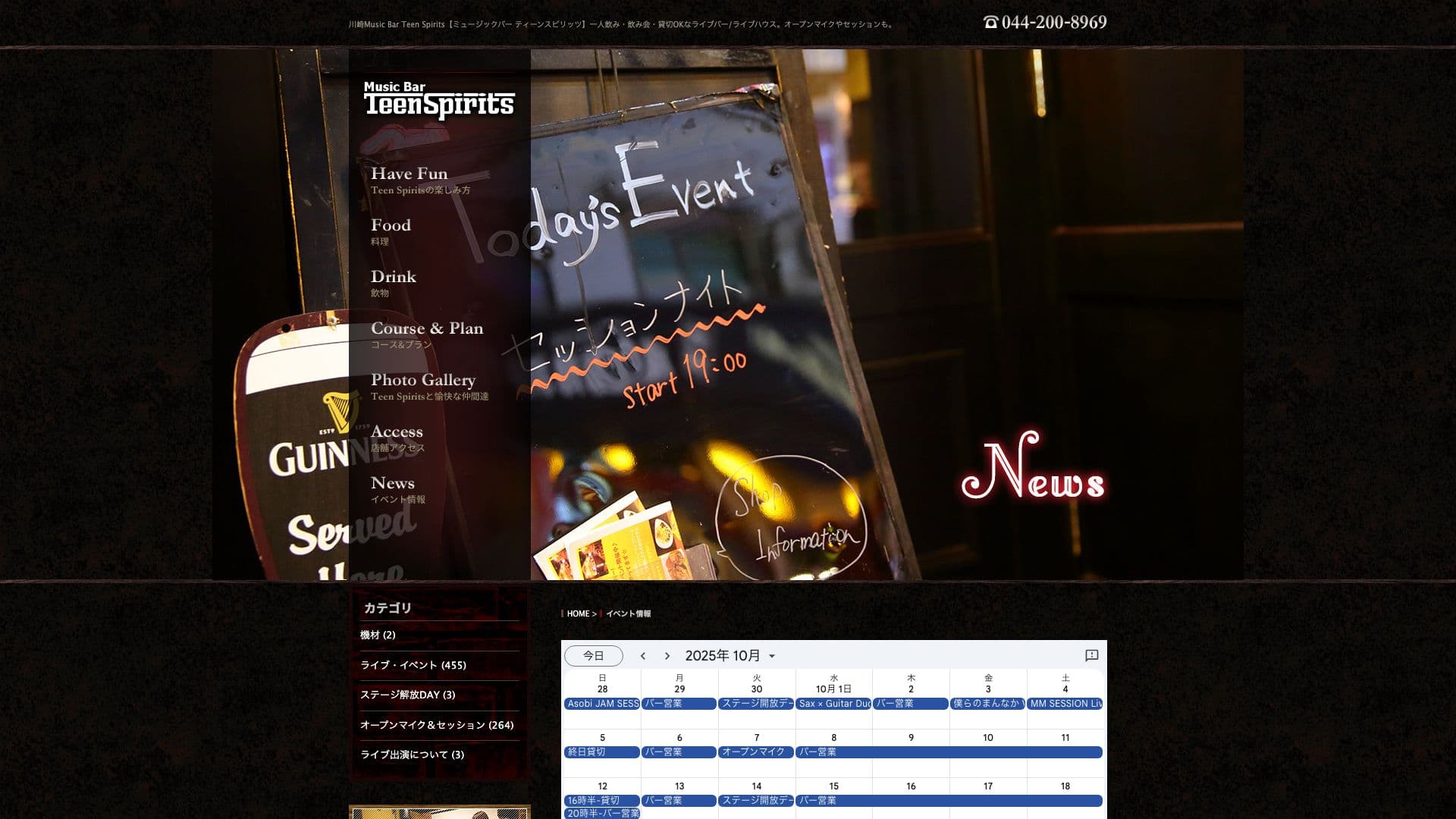Open the Course & Plan section
The image size is (1456, 819).
click(427, 328)
